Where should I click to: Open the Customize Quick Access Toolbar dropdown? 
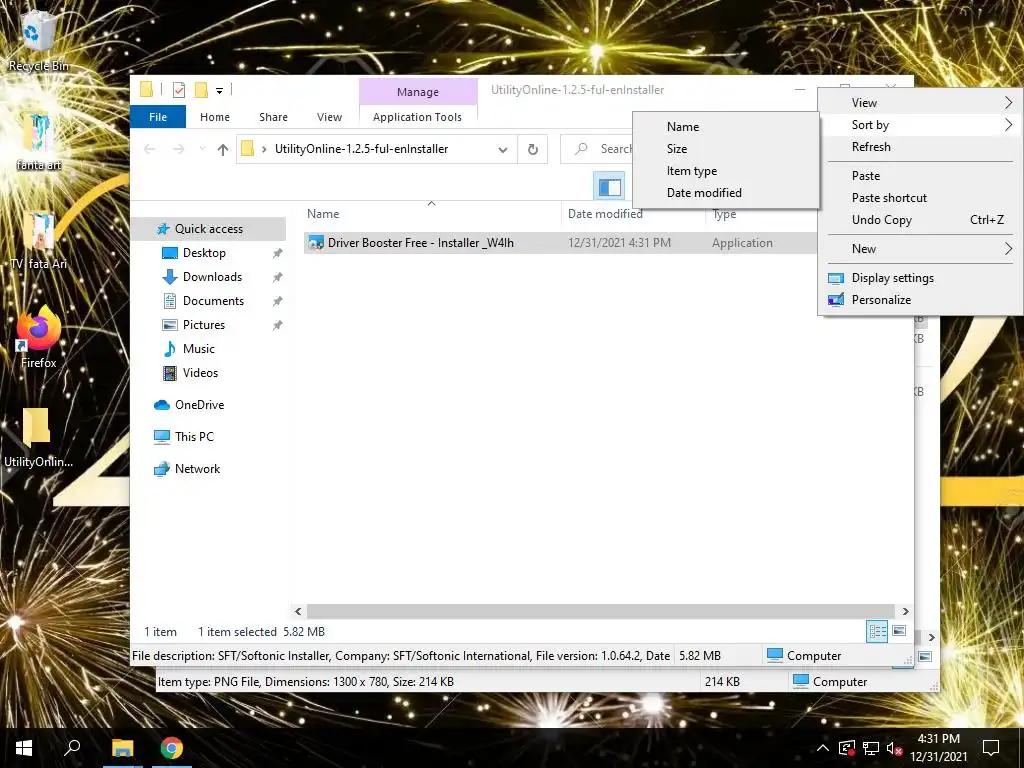219,91
